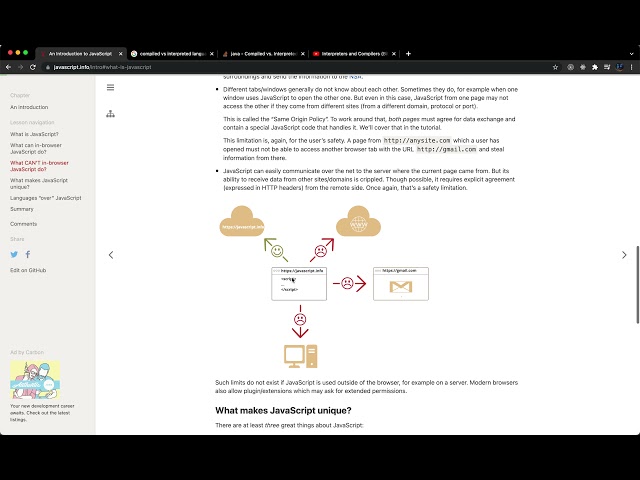640x480 pixels.
Task: Click the site lock icon in address bar
Action: click(x=48, y=67)
